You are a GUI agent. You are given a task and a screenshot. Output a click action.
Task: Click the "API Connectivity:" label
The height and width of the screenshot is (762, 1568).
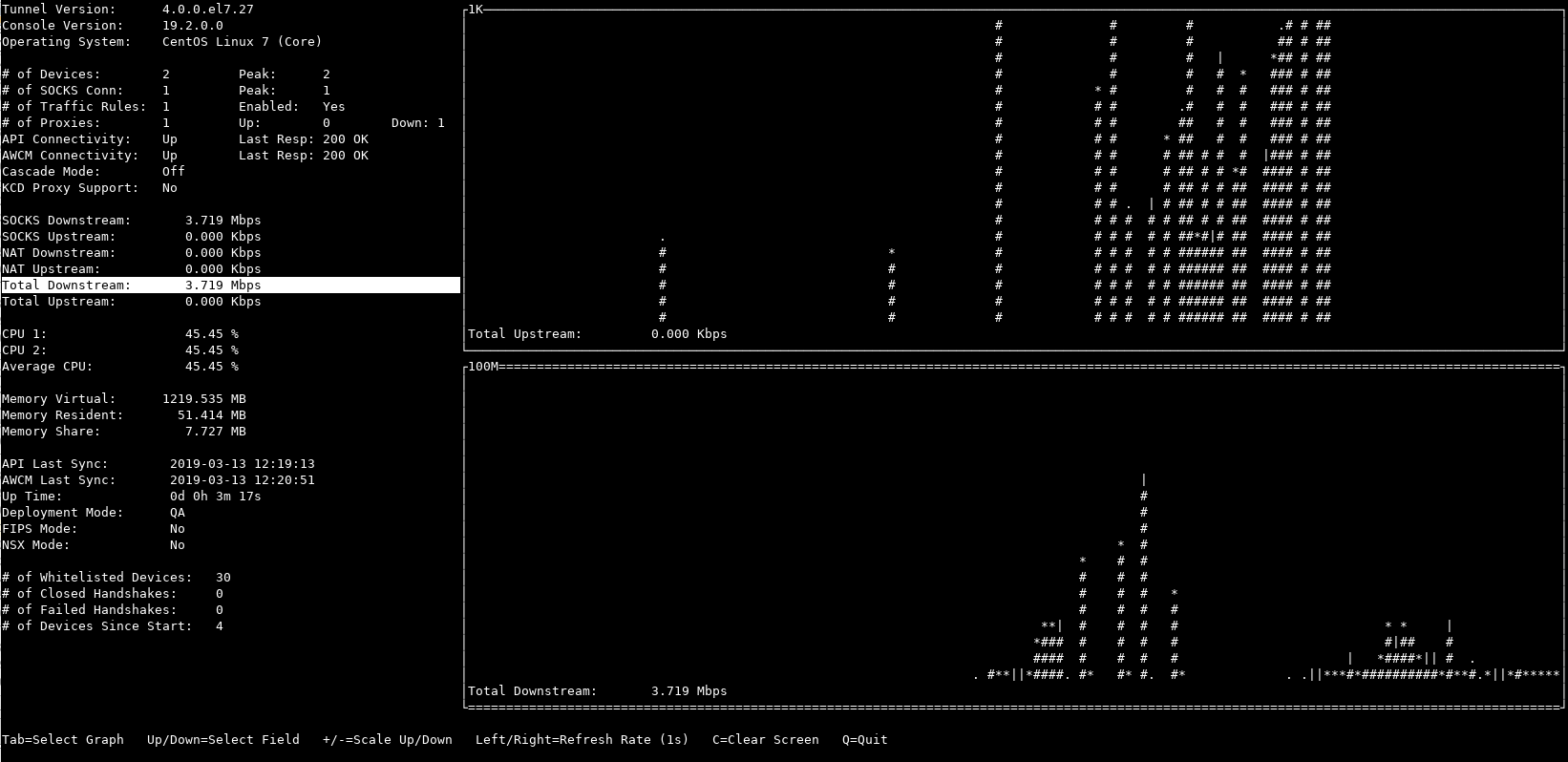67,139
